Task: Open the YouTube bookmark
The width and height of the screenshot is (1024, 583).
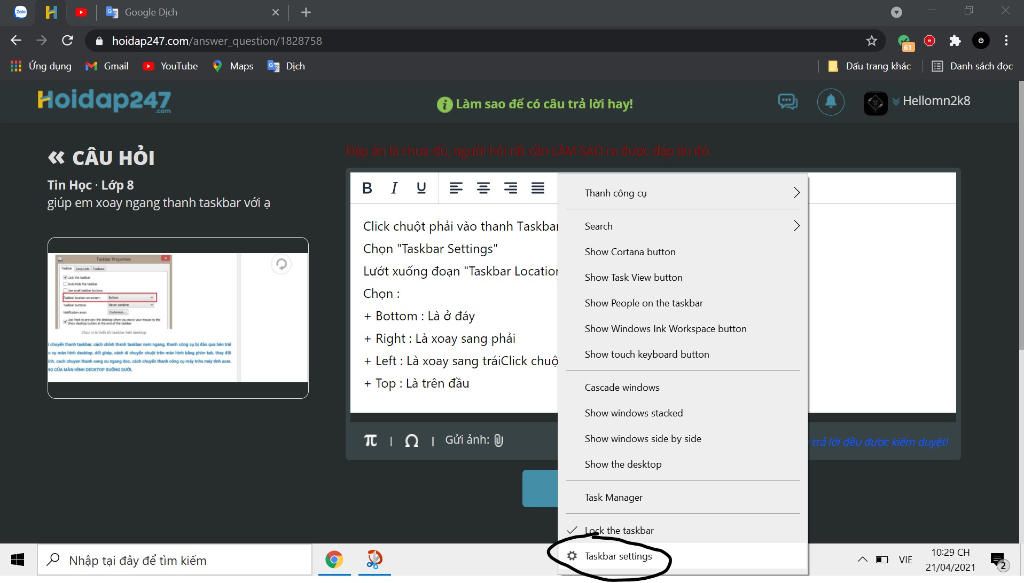Action: click(170, 66)
